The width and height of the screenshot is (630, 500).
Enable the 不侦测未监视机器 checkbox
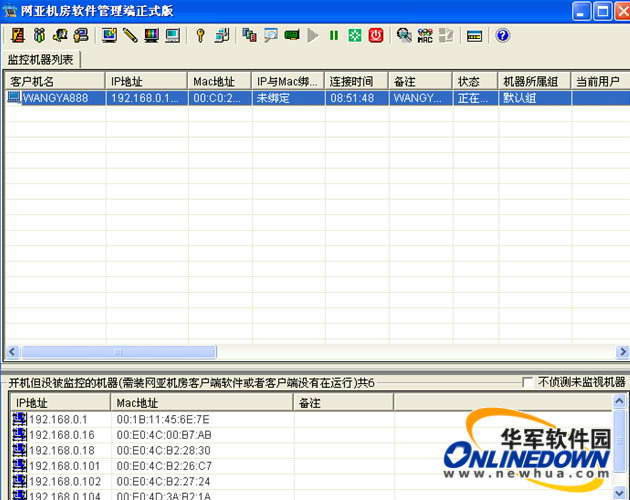pos(528,382)
